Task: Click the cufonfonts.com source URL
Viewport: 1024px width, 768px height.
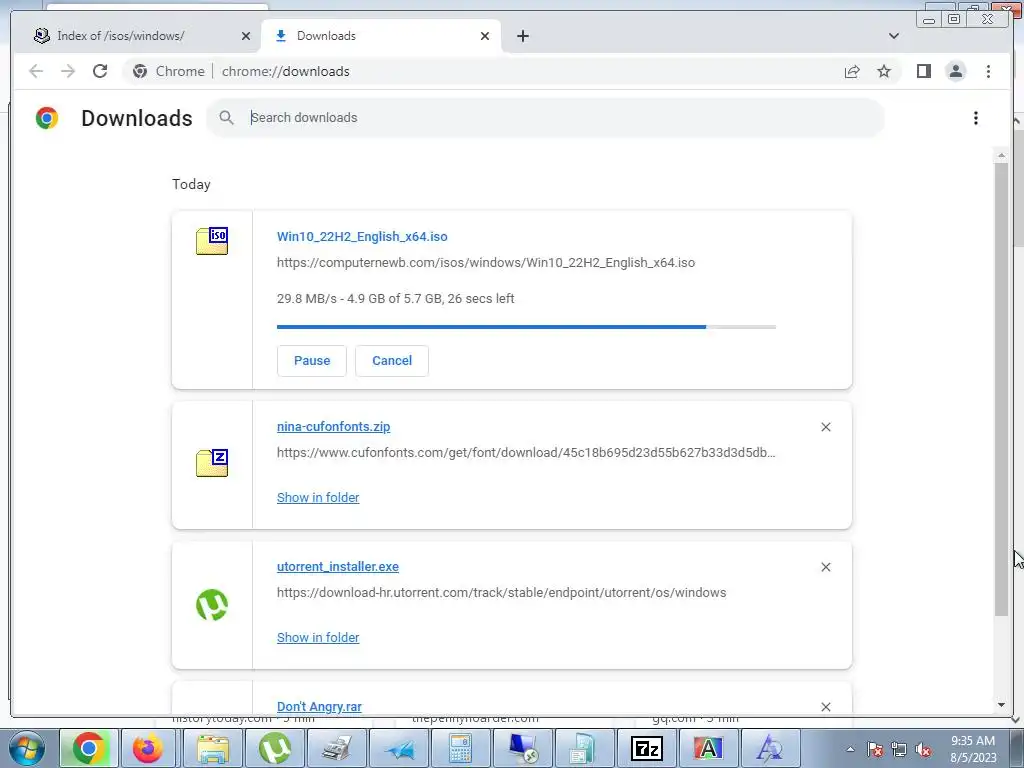Action: pos(526,453)
